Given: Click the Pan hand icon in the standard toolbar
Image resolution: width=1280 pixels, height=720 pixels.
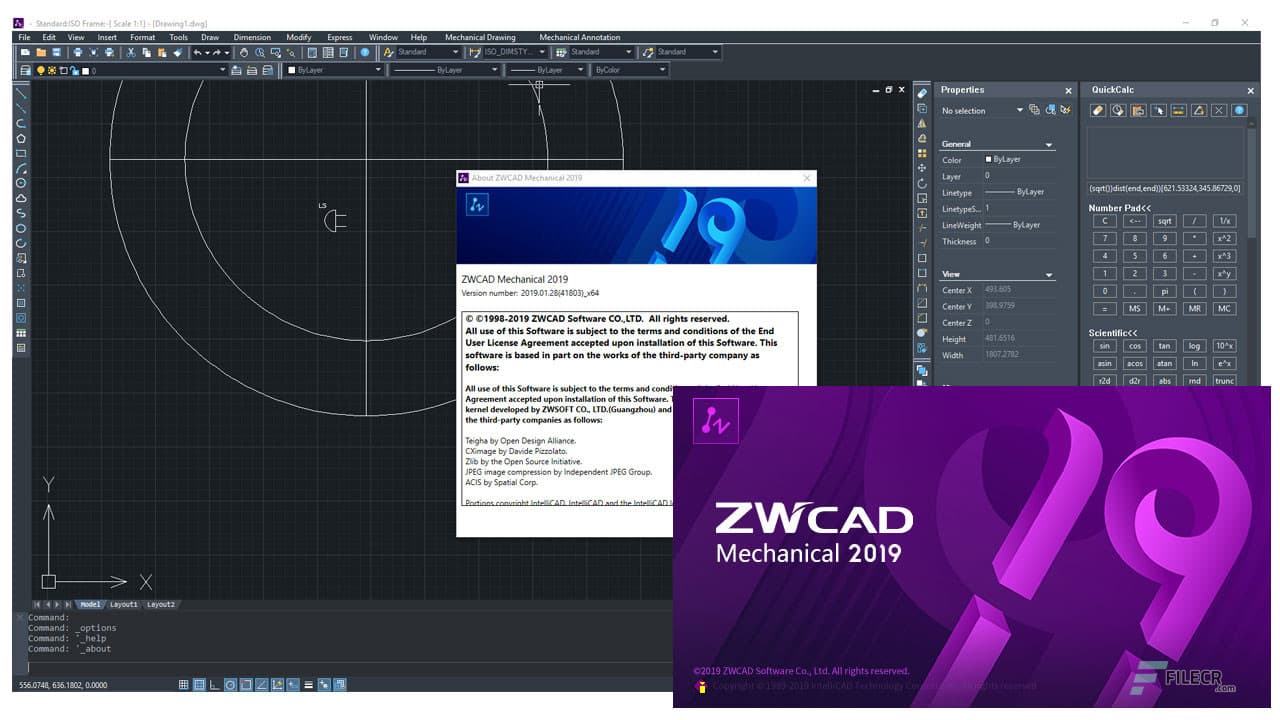Looking at the screenshot, I should pos(244,52).
